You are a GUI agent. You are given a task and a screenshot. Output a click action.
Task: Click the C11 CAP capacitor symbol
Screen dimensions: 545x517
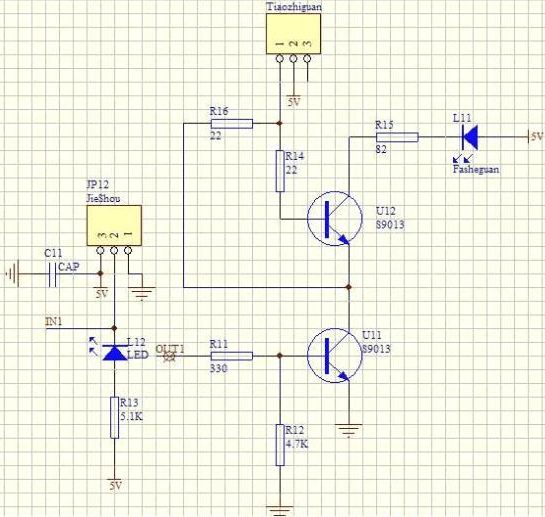(52, 274)
